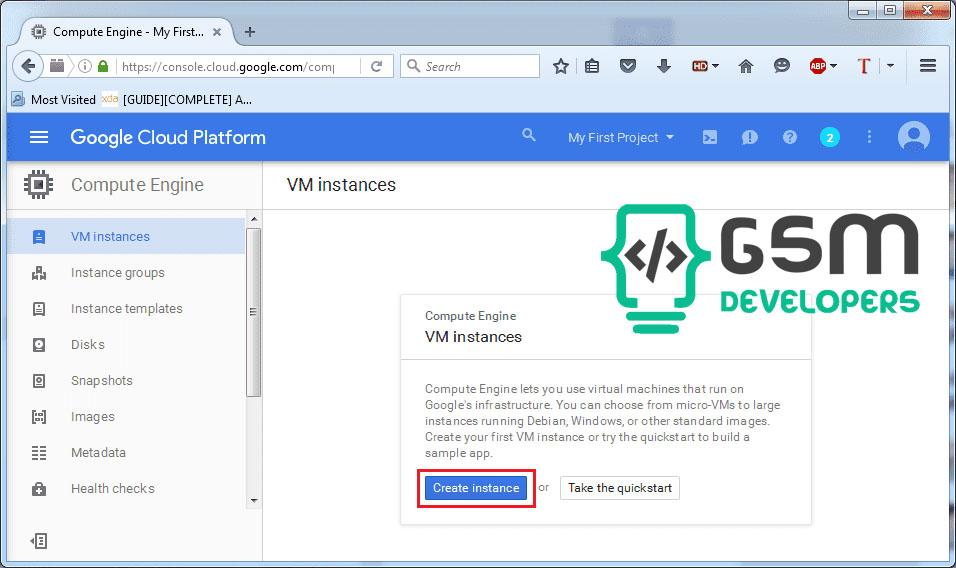Click the browser Search field

coord(470,66)
